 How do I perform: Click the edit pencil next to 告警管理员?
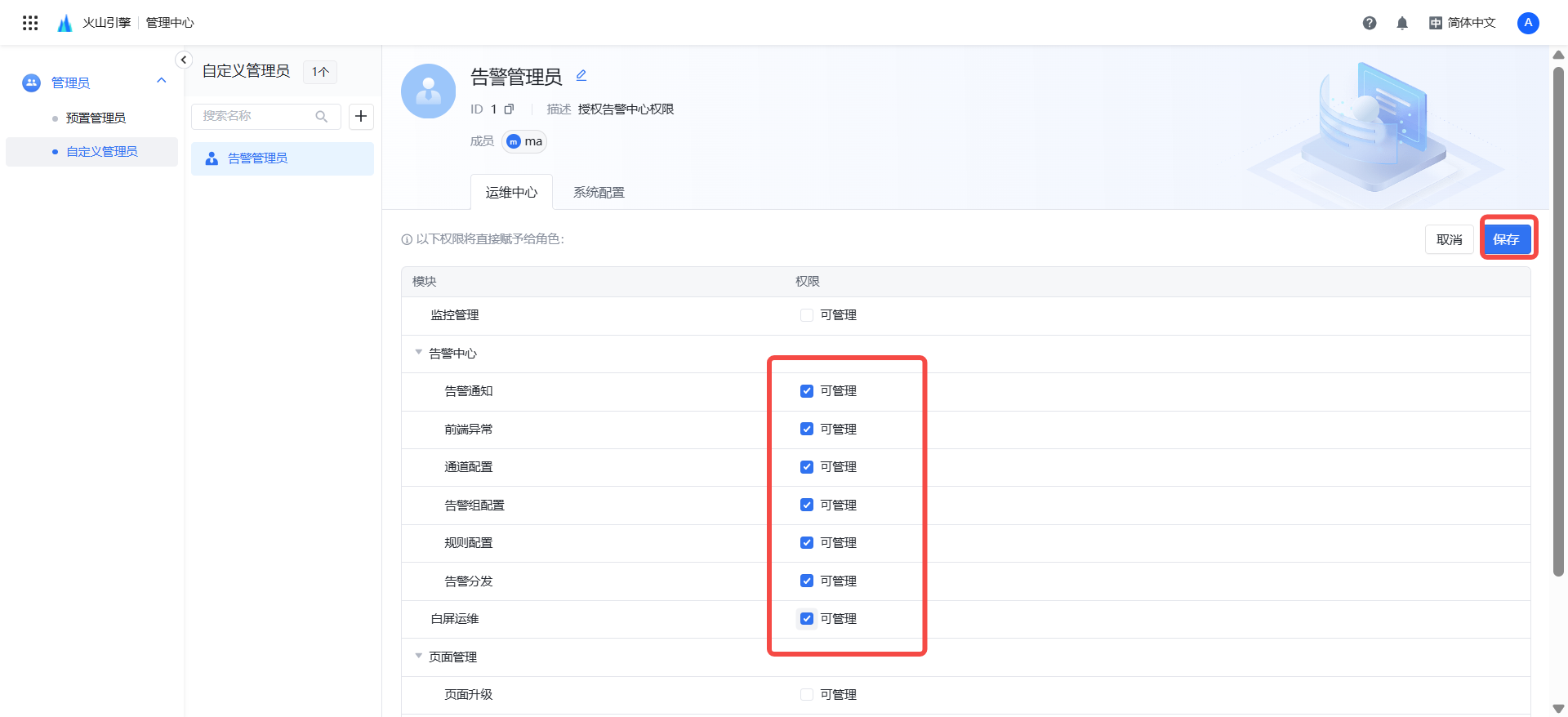tap(581, 76)
